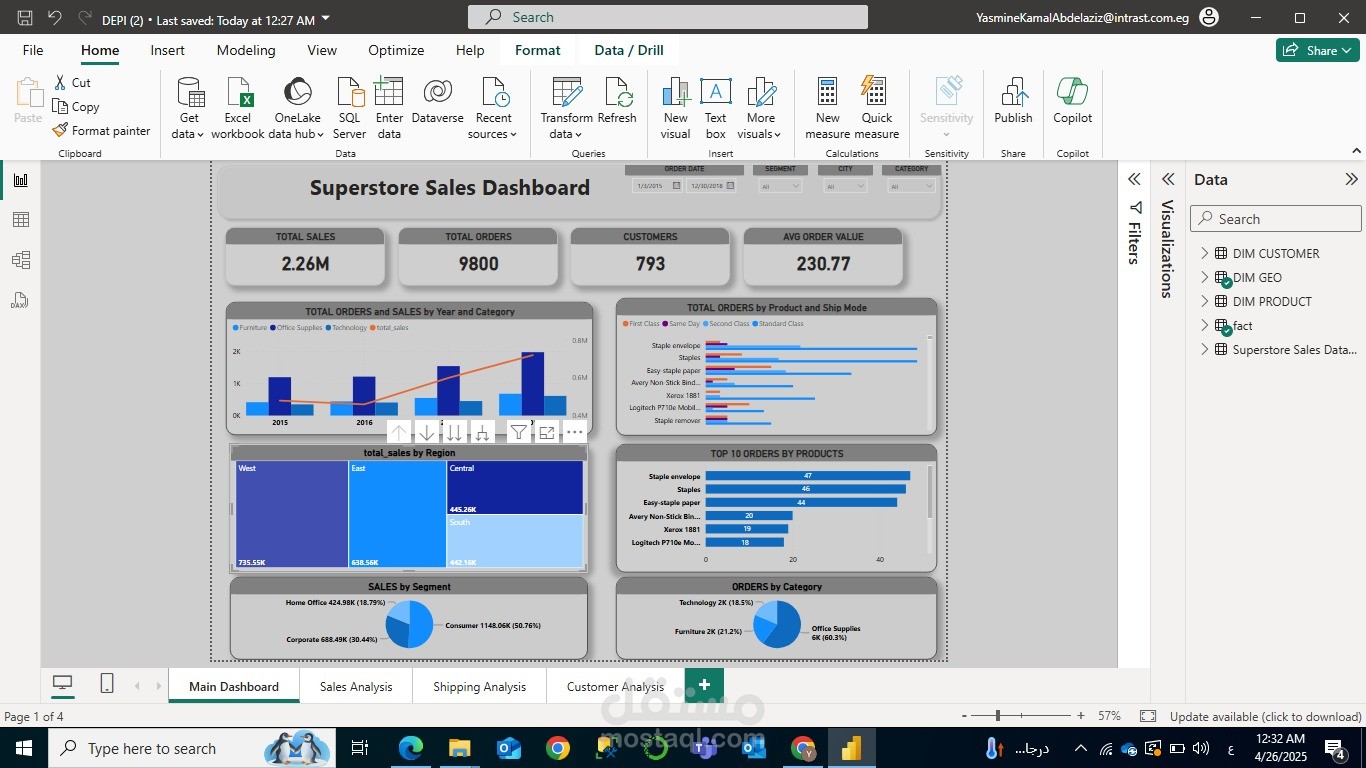
Task: Open Copilot from the ribbon
Action: [1072, 100]
